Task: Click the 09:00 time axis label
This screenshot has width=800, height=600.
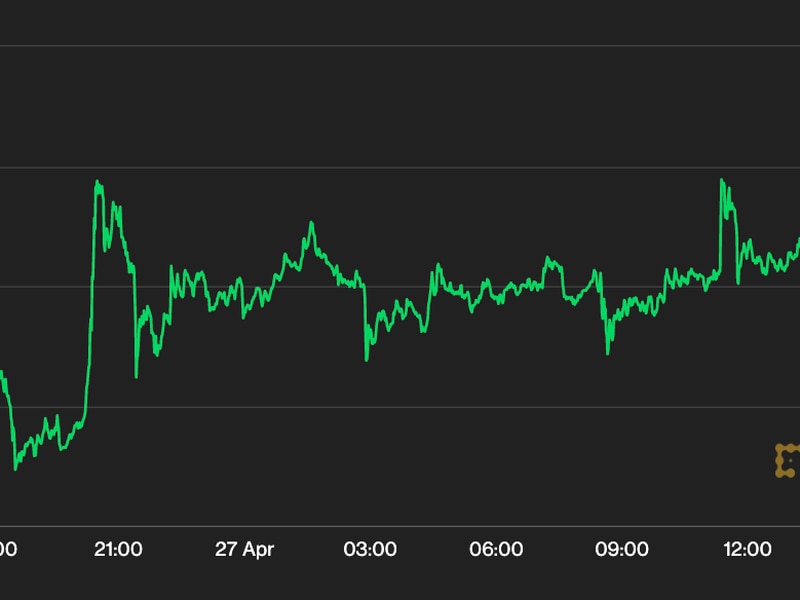Action: coord(622,549)
